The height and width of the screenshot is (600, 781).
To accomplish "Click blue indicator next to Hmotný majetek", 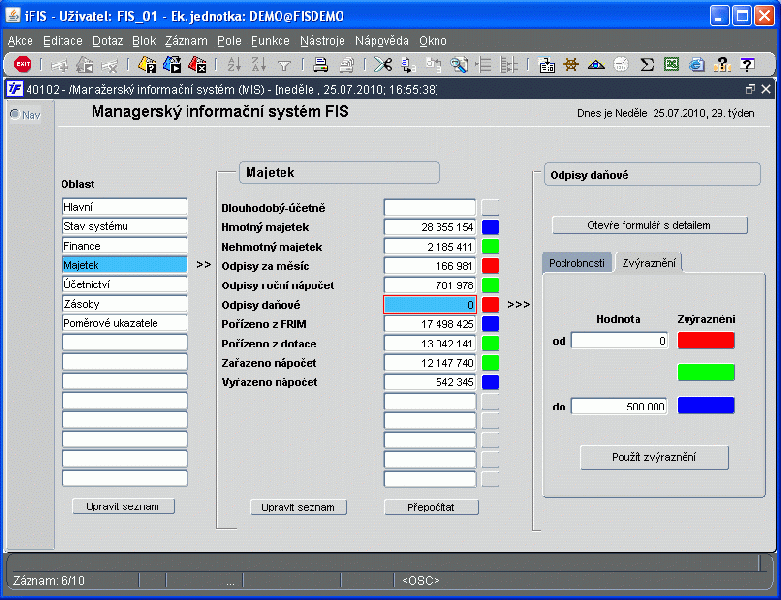I will click(x=491, y=227).
